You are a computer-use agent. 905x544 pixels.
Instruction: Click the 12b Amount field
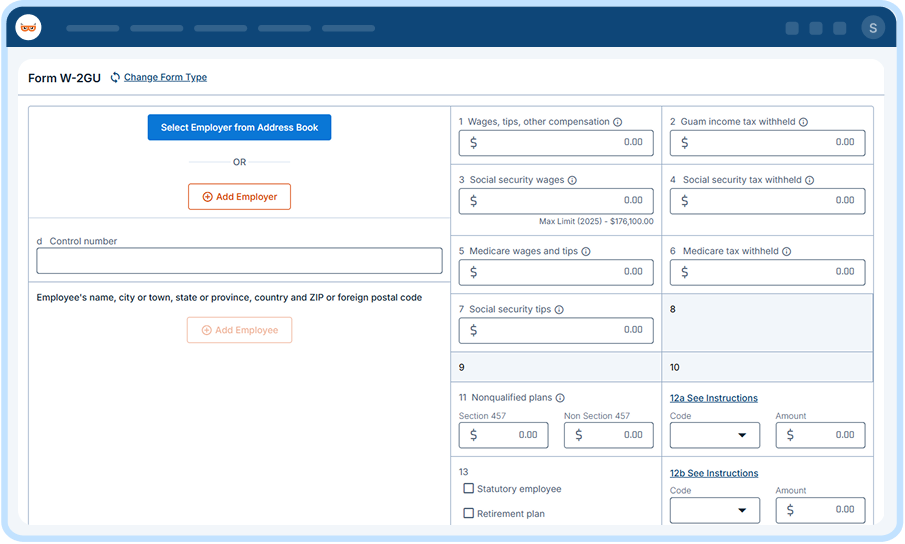[x=820, y=511]
